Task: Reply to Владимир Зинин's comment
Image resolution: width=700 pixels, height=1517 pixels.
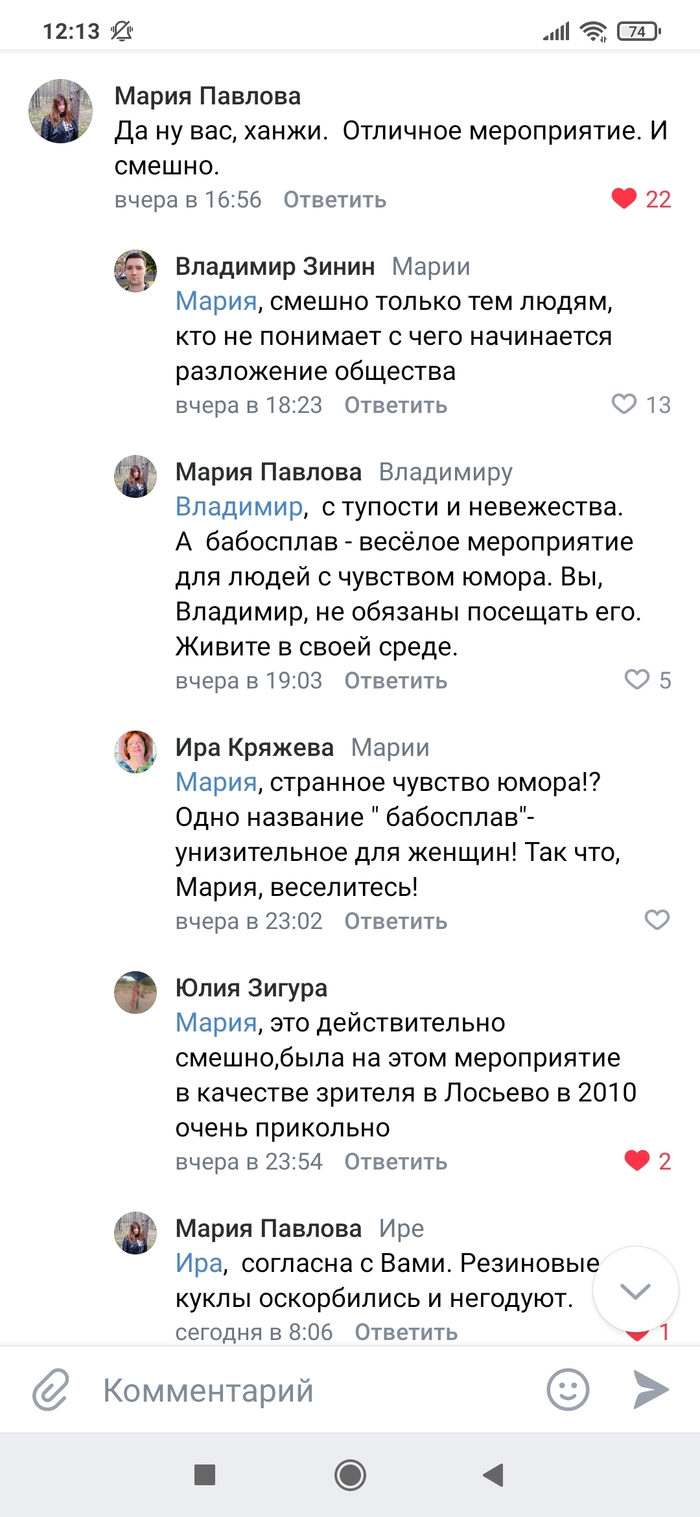Action: pyautogui.click(x=395, y=405)
